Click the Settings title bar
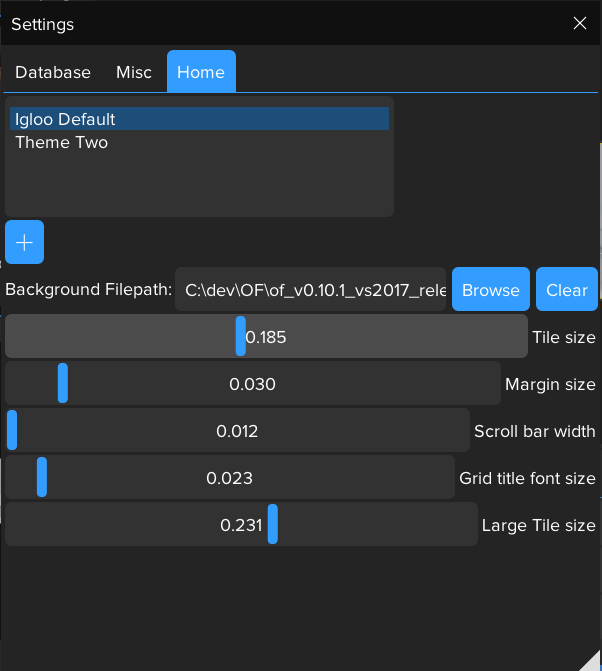The image size is (602, 671). pyautogui.click(x=280, y=23)
